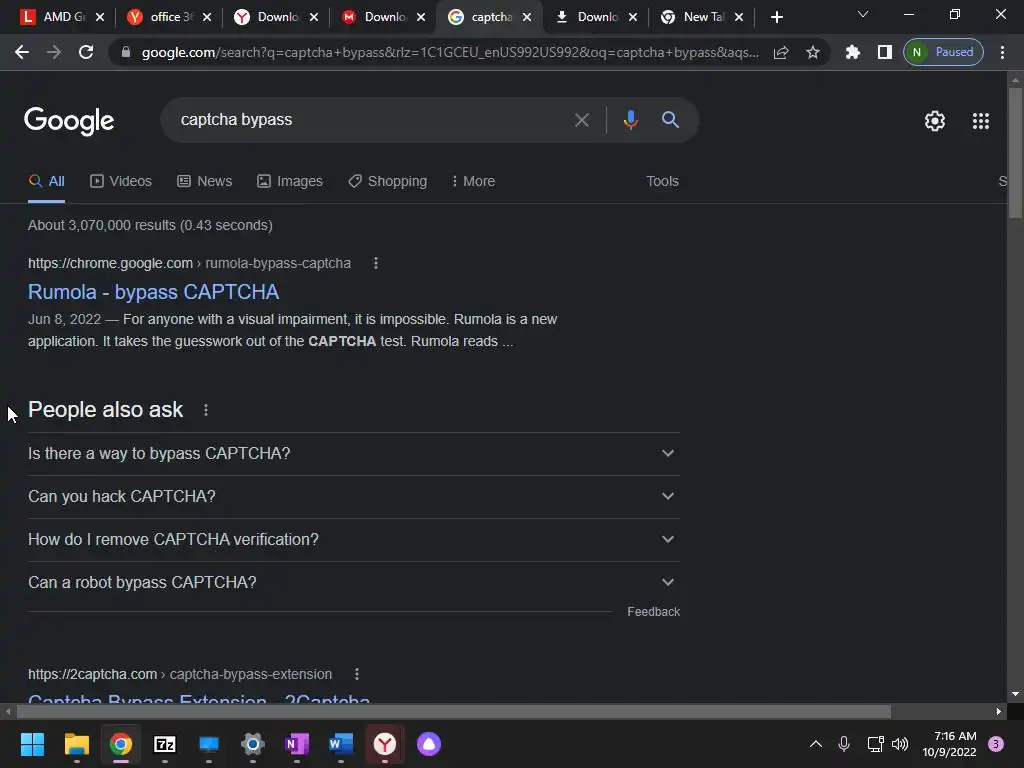This screenshot has width=1024, height=768.
Task: Open Word from taskbar
Action: (x=341, y=744)
